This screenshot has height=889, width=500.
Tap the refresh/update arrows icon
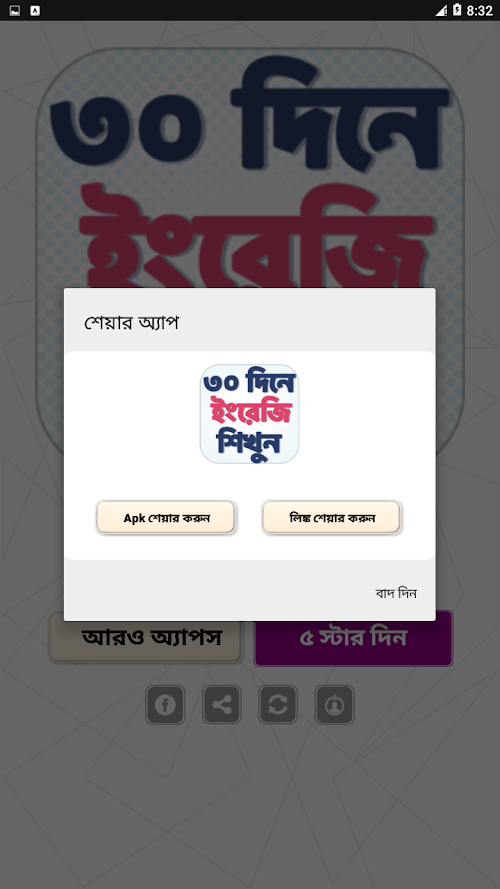coord(278,705)
